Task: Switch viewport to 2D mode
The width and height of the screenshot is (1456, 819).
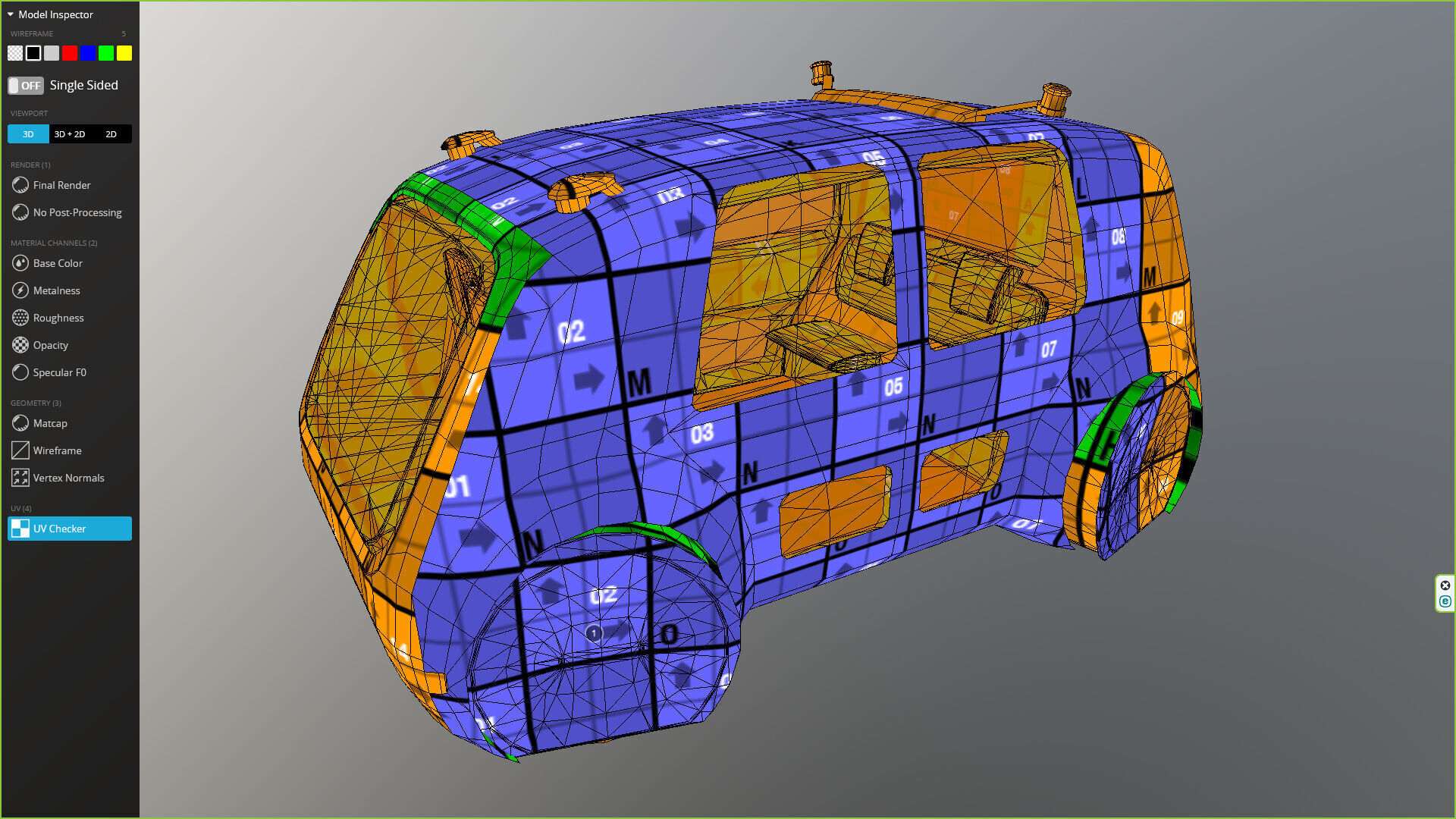Action: (x=111, y=134)
